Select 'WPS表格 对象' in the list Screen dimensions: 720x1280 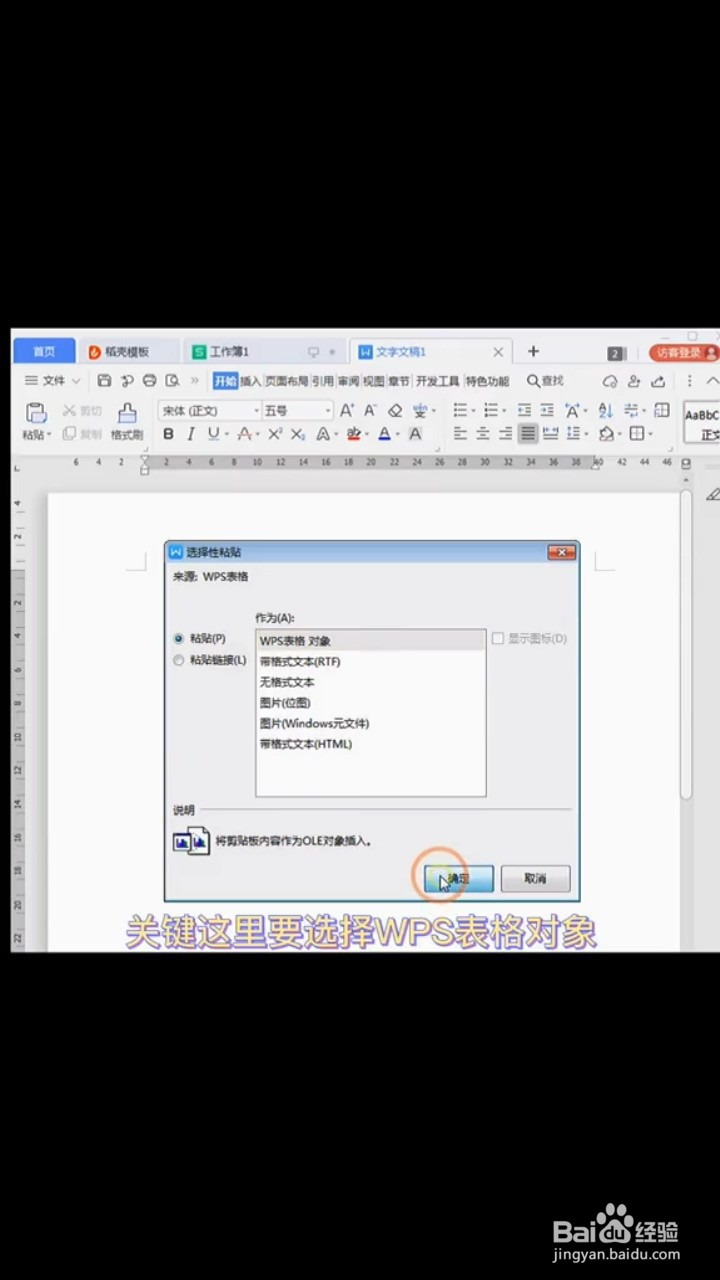tap(371, 641)
